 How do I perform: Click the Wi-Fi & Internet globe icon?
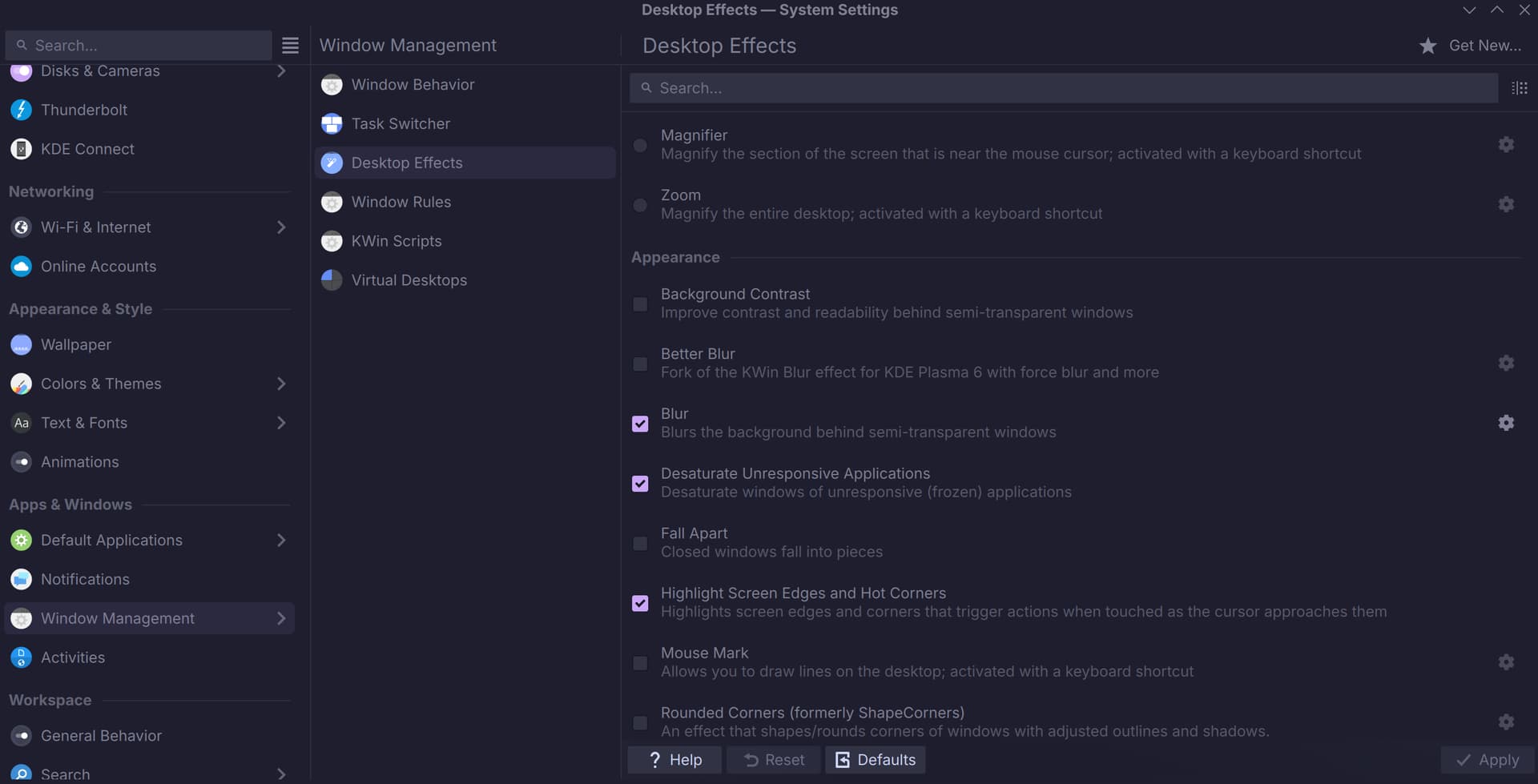point(22,227)
